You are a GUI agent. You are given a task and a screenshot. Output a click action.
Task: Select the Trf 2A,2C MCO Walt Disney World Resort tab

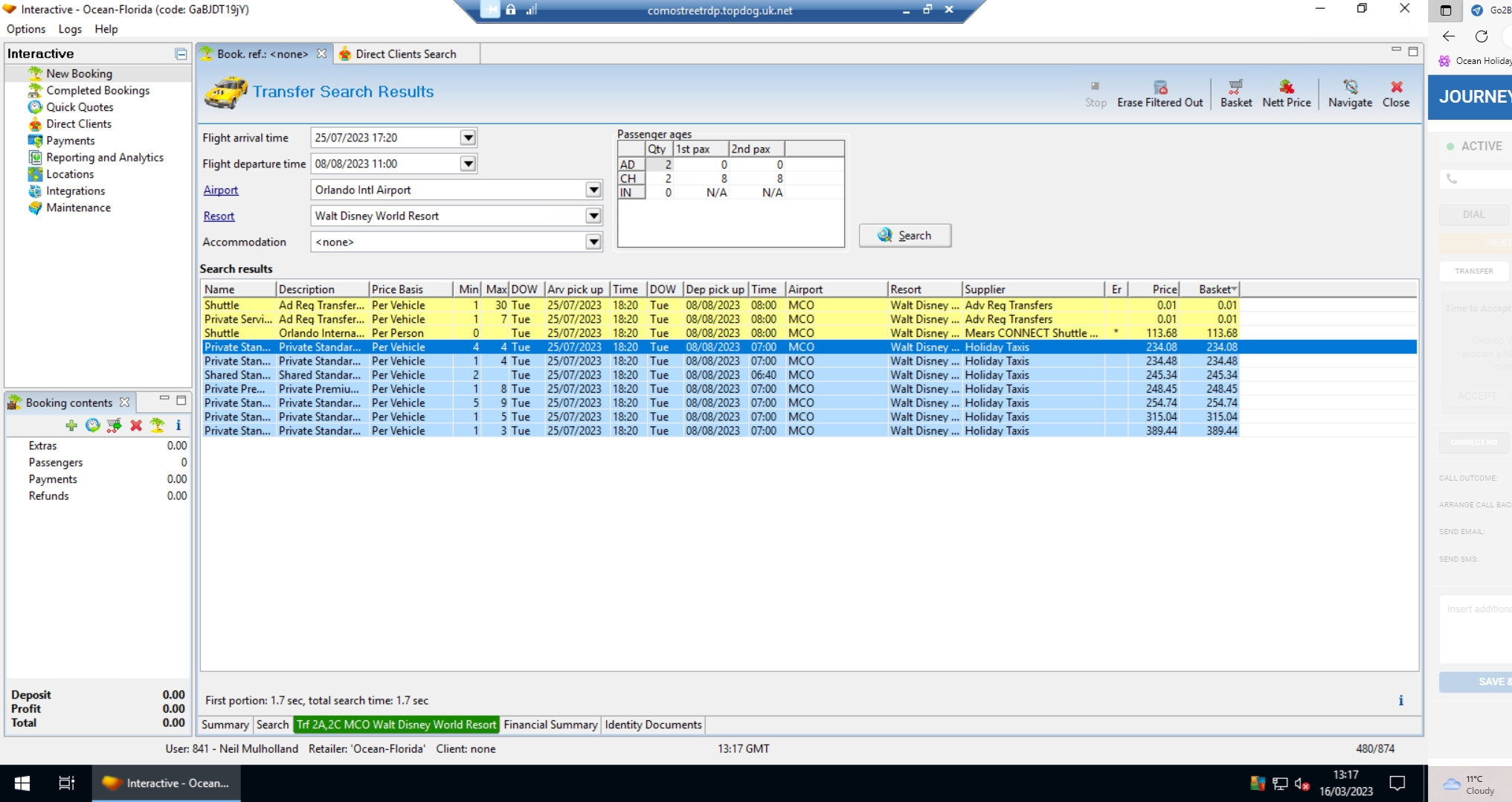396,725
